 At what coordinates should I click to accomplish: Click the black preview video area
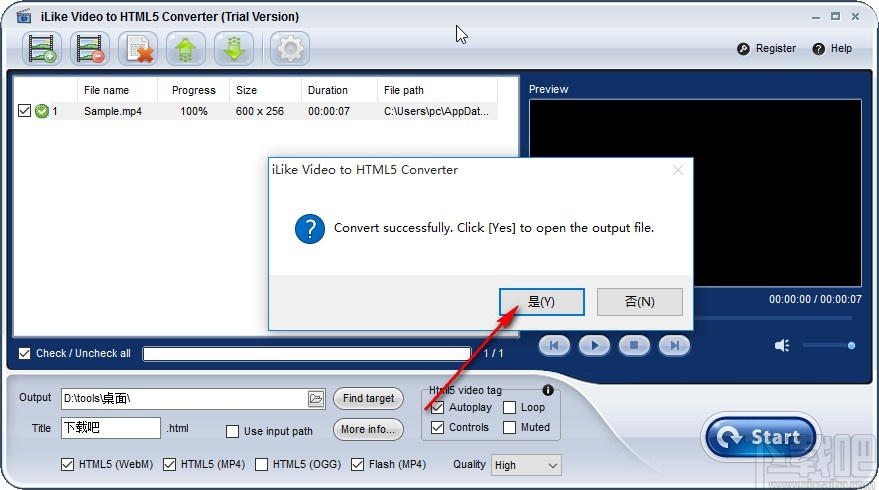(x=695, y=193)
